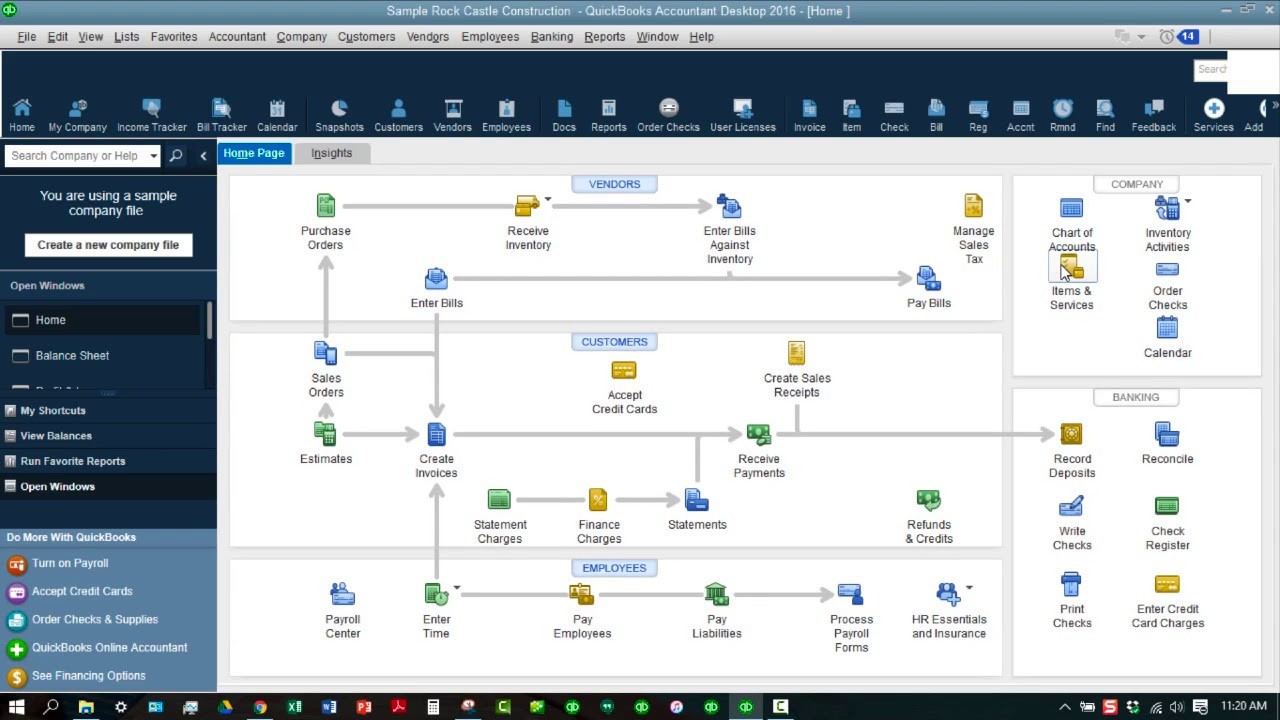Open Sales Orders
This screenshot has height=720, width=1280.
[325, 353]
